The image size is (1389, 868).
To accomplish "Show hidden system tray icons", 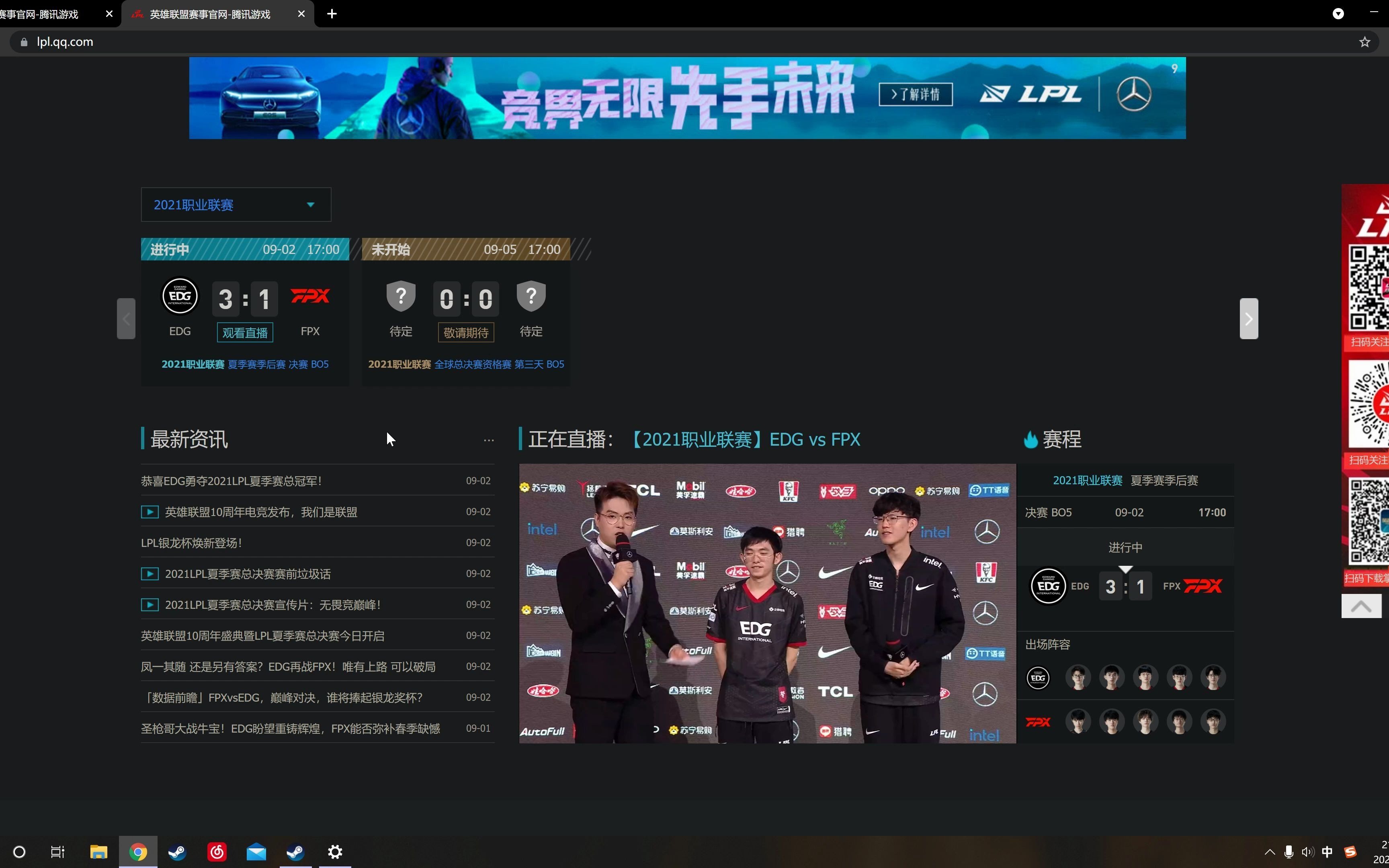I will [x=1270, y=852].
